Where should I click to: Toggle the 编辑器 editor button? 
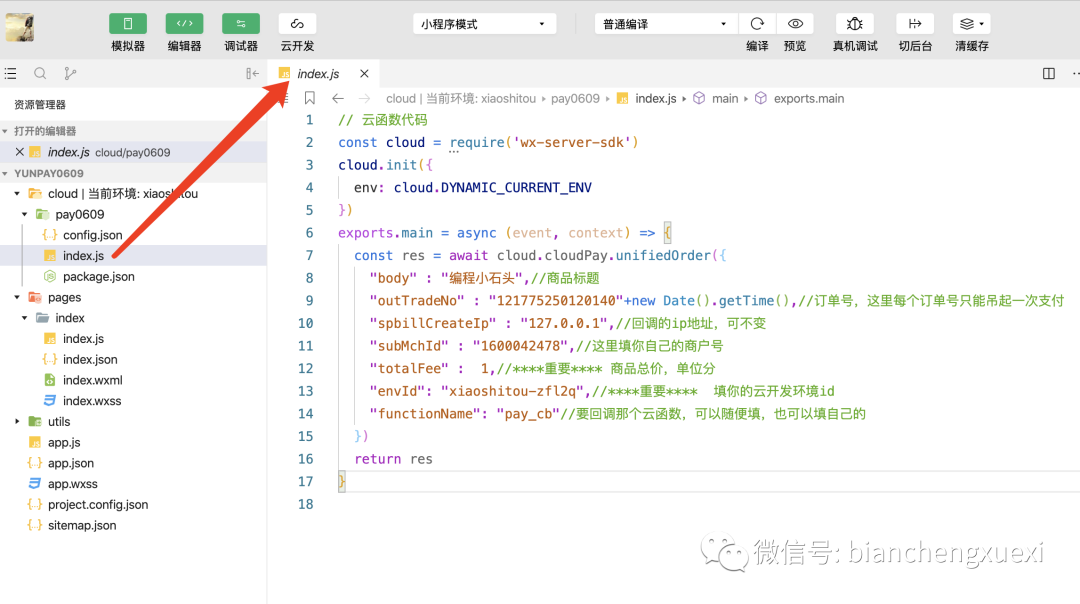[184, 23]
